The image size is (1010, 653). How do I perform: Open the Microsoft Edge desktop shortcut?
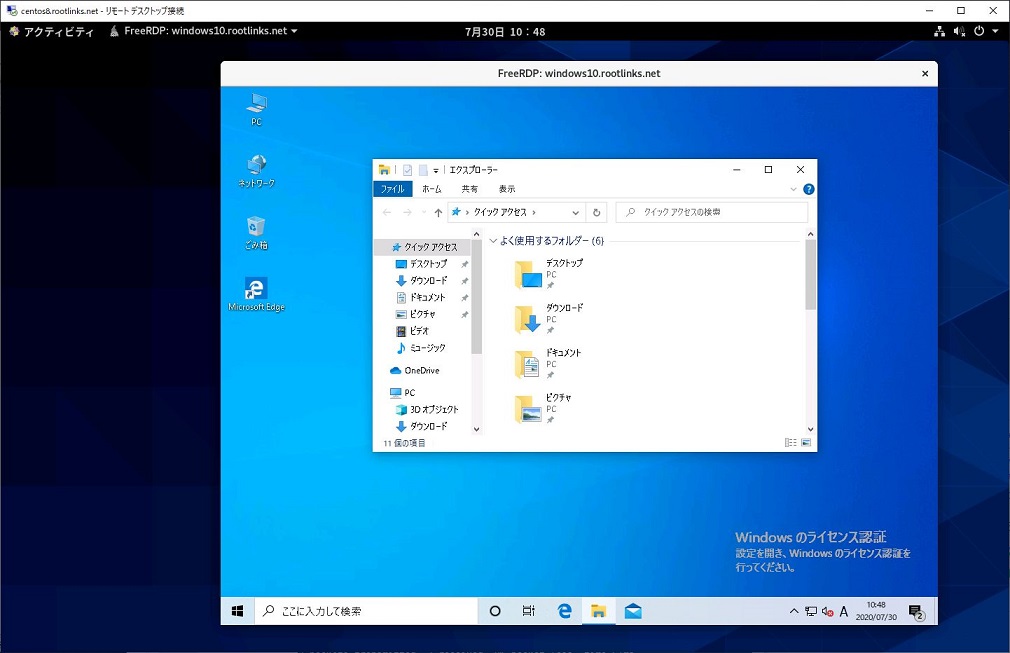256,291
